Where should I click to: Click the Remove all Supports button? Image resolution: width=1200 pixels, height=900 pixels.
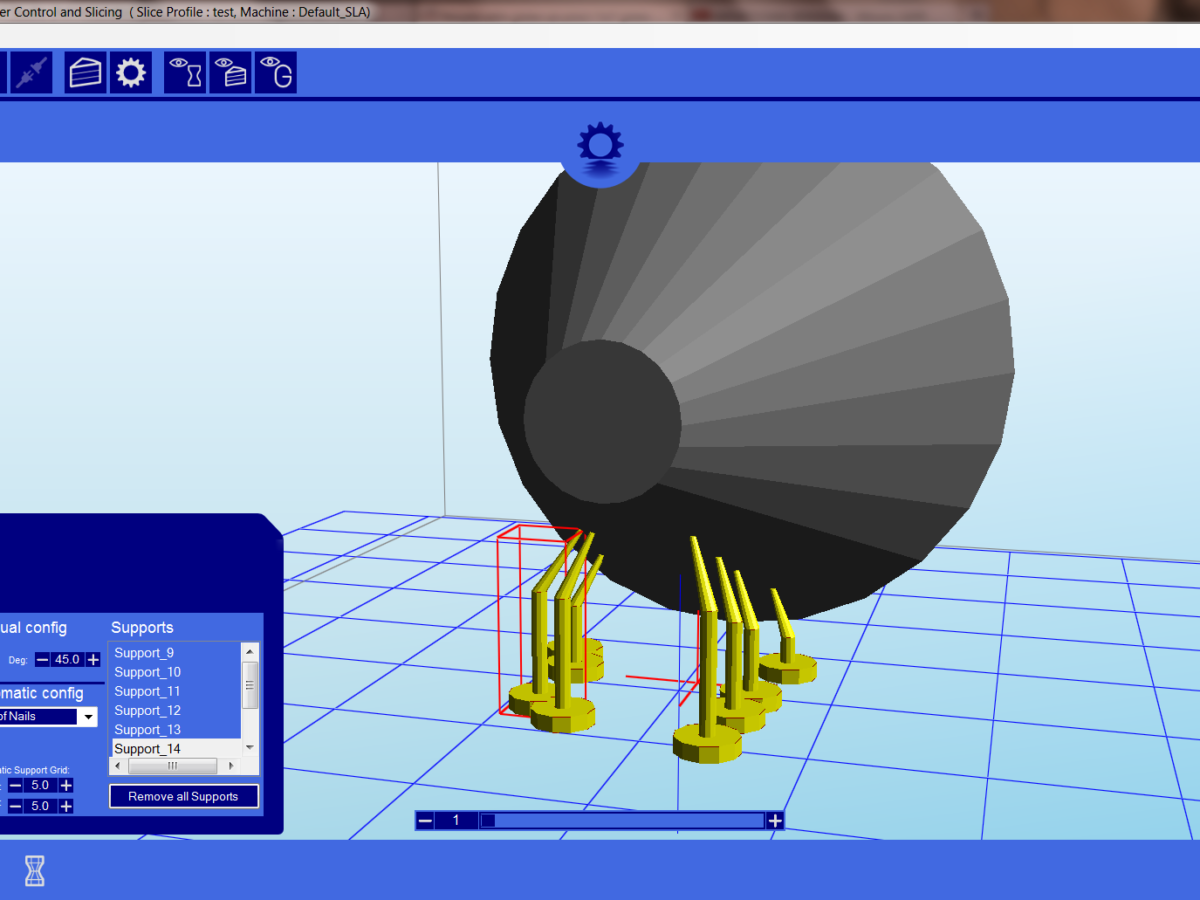(x=184, y=797)
